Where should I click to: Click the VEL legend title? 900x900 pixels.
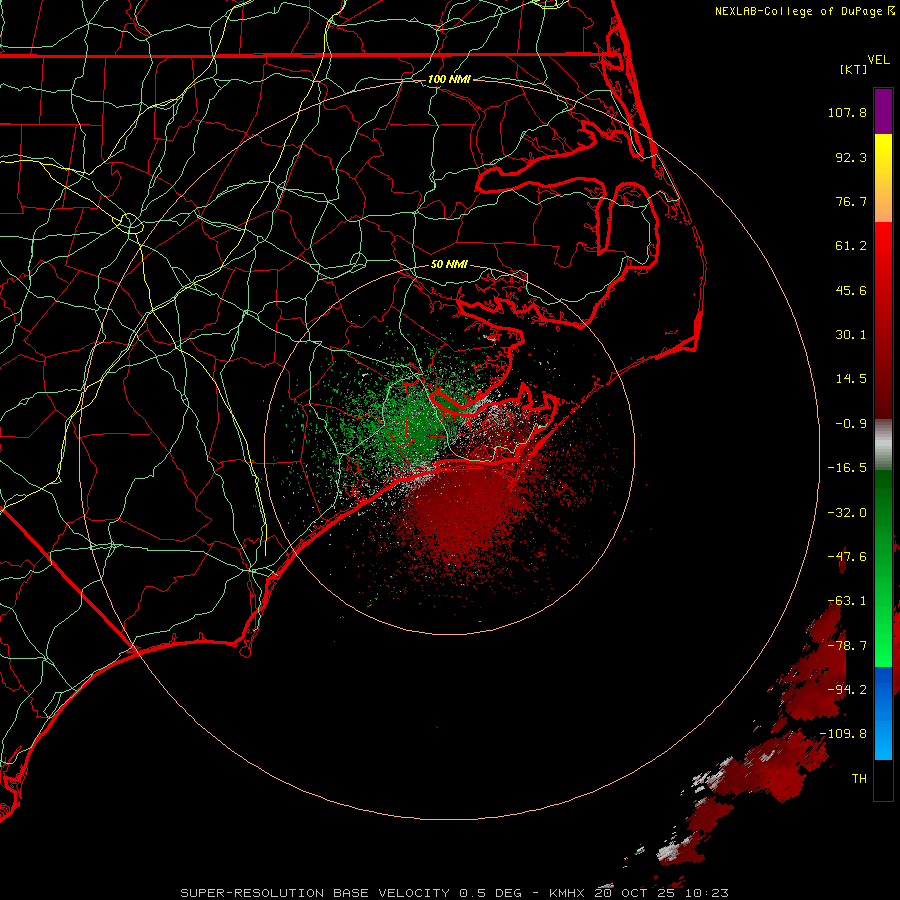coord(878,60)
